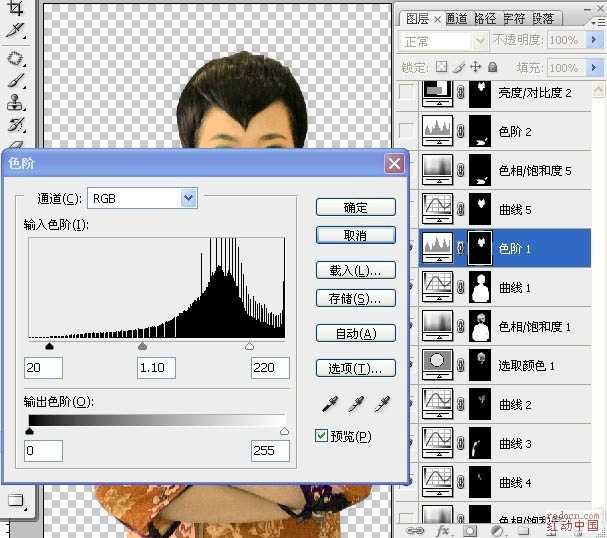Screen dimensions: 607x538
Task: Select the Clone Stamp tool
Action: tap(15, 103)
